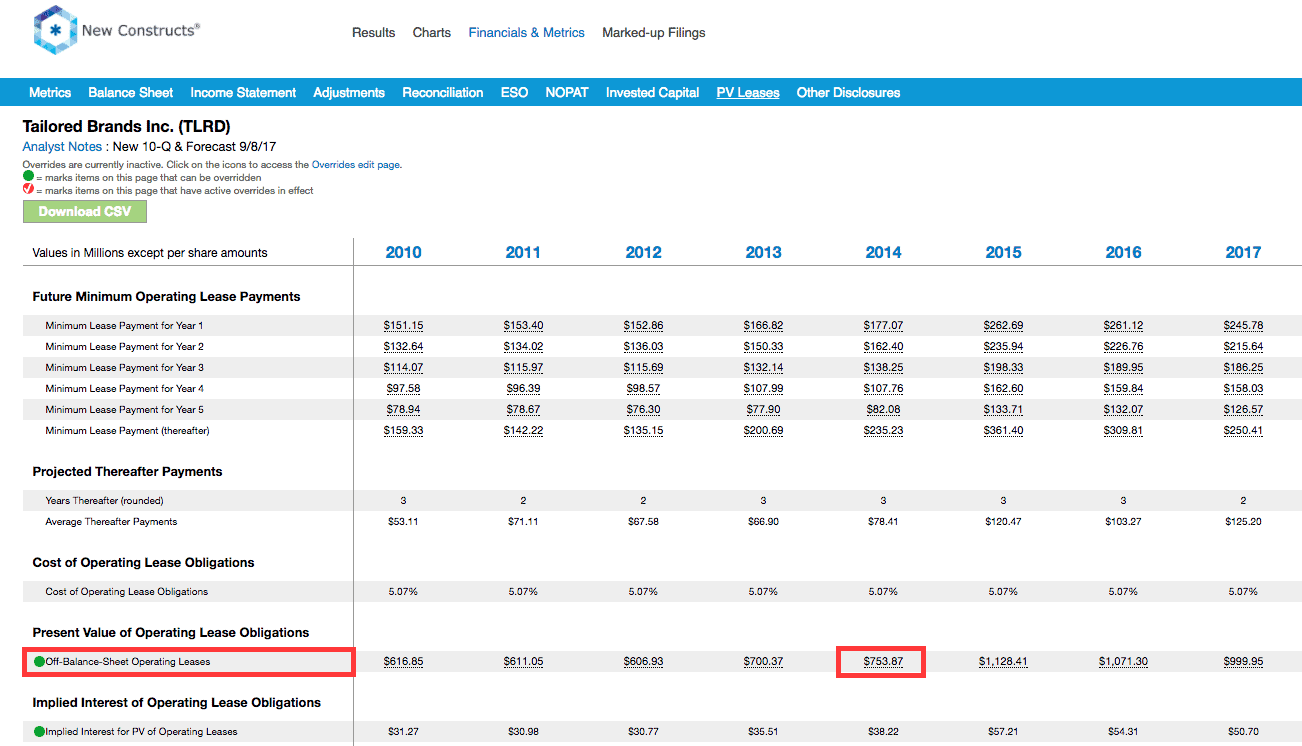This screenshot has width=1302, height=746.
Task: Click the $115.69 Year 3 value
Action: pos(644,368)
